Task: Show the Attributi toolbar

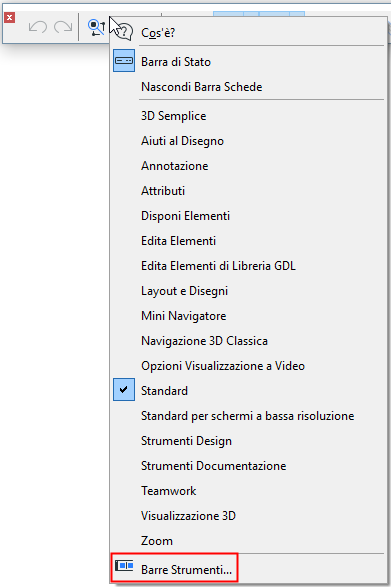Action: pyautogui.click(x=249, y=191)
